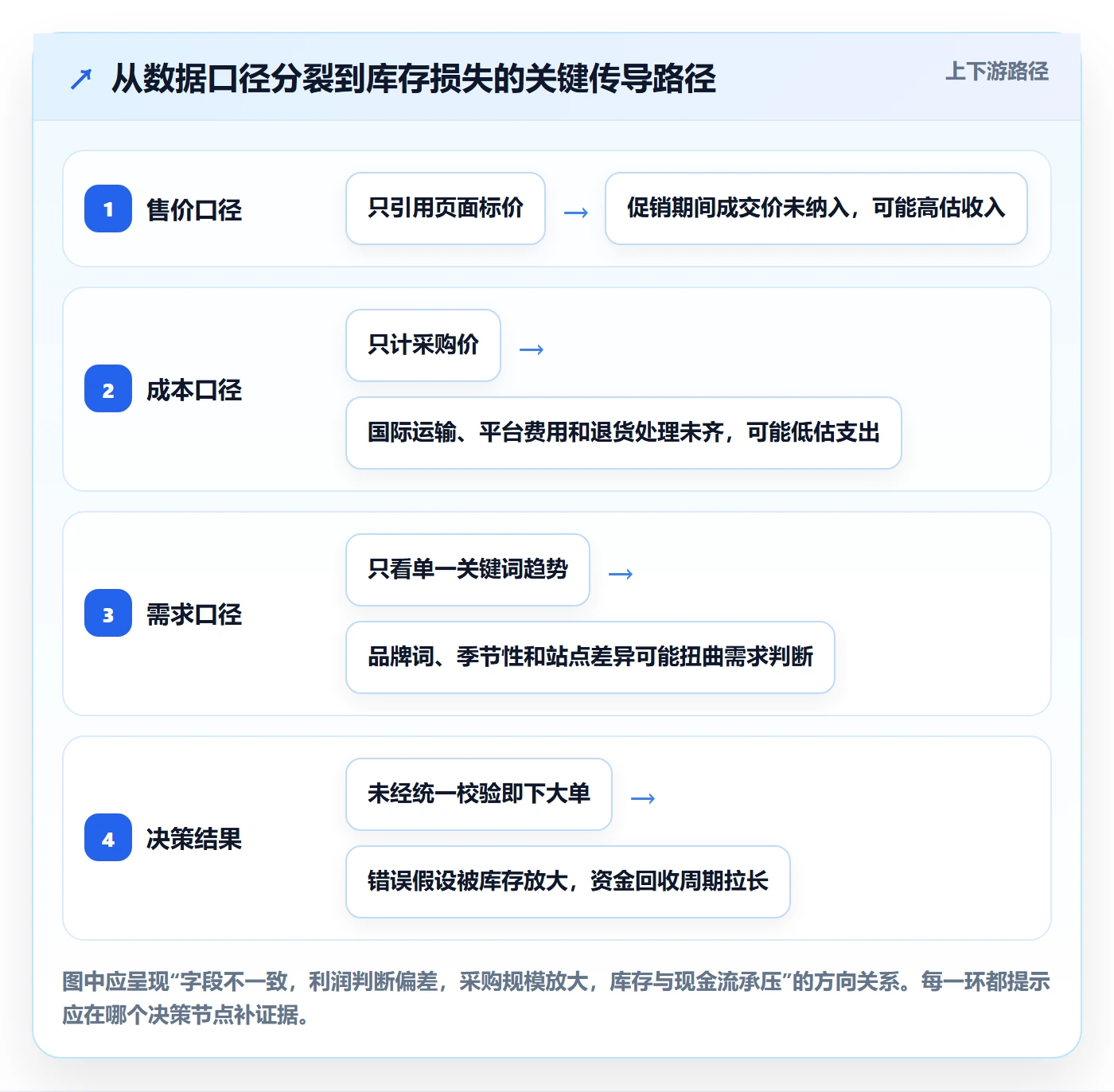Click the title 从数据口径分裂到库存损失的关键传导路径
The height and width of the screenshot is (1092, 1114).
point(414,79)
